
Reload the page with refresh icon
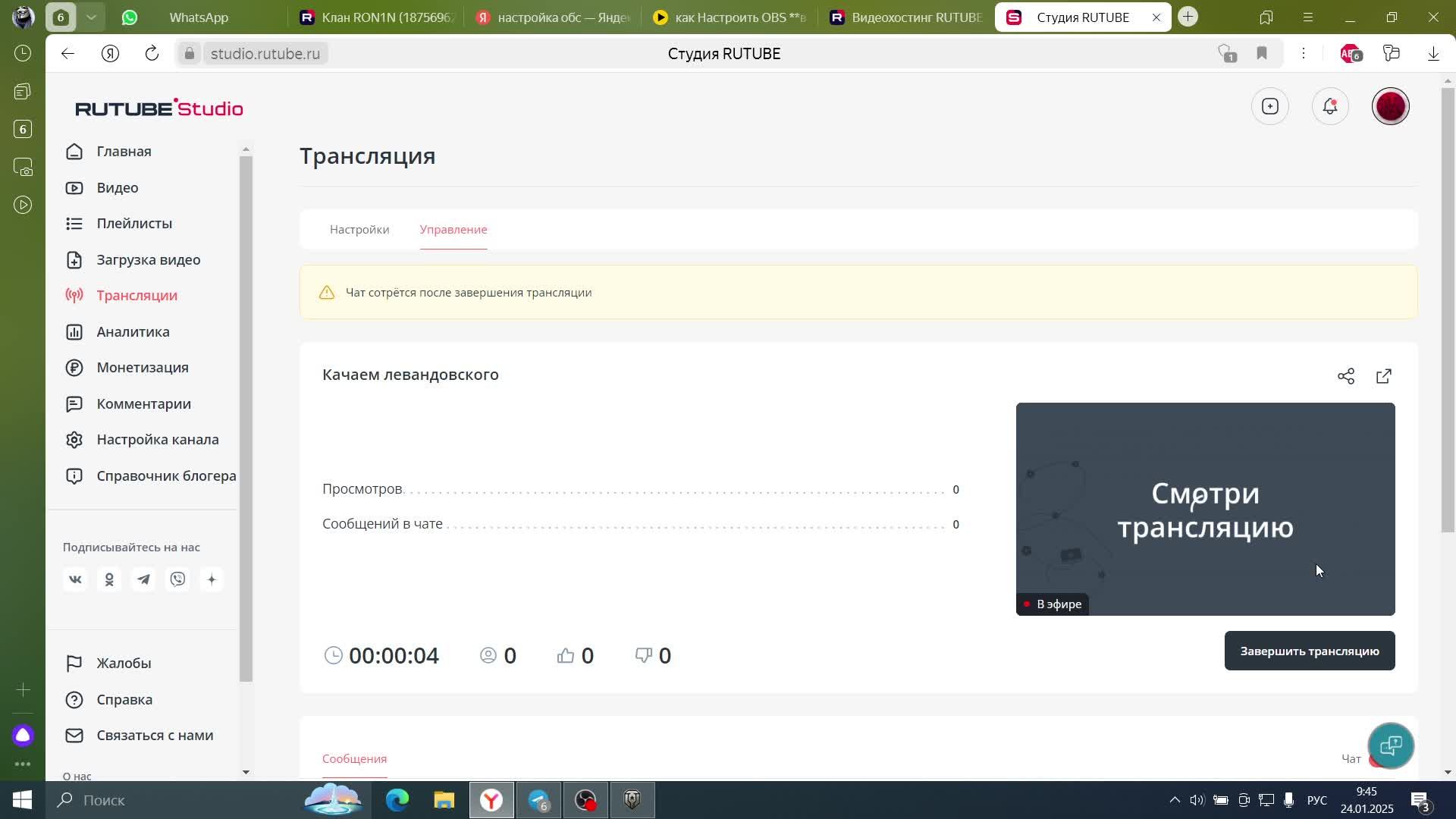[x=152, y=54]
